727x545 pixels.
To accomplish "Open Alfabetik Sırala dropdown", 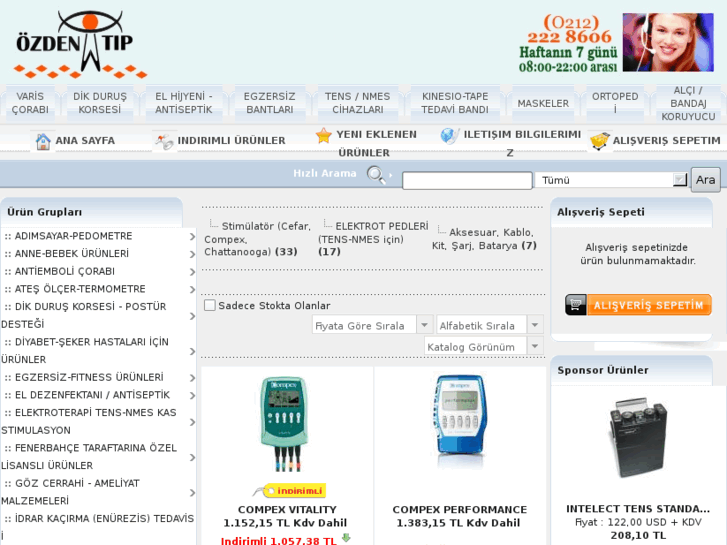I will click(490, 325).
